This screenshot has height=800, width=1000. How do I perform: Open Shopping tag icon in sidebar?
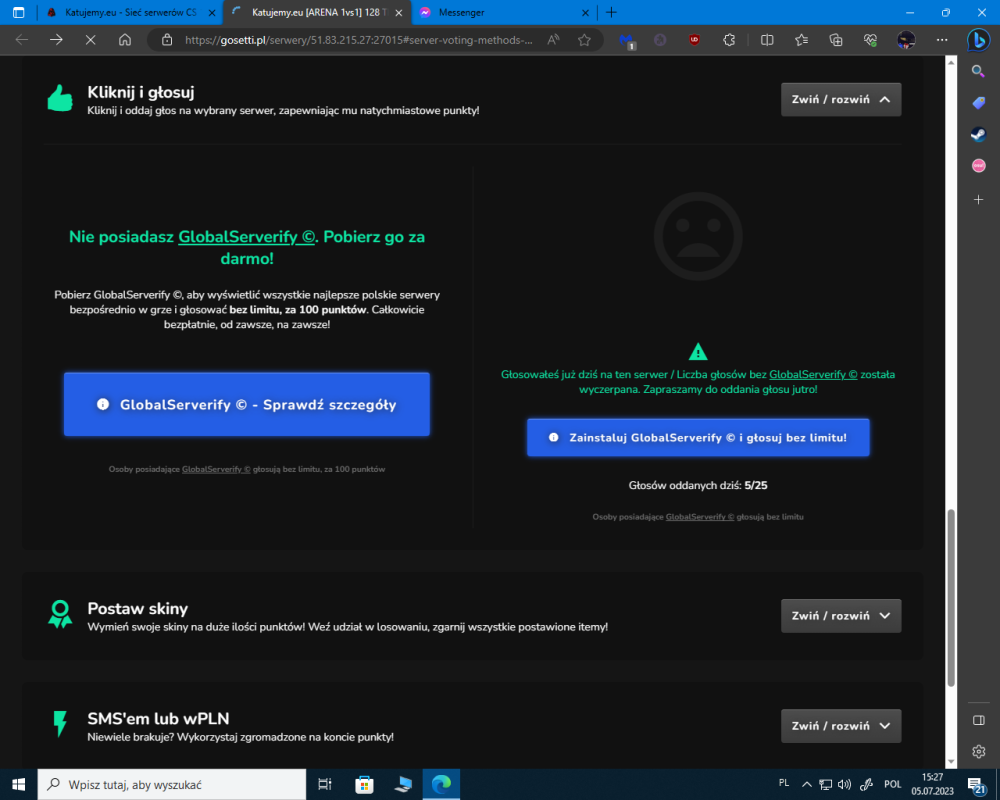tap(978, 103)
